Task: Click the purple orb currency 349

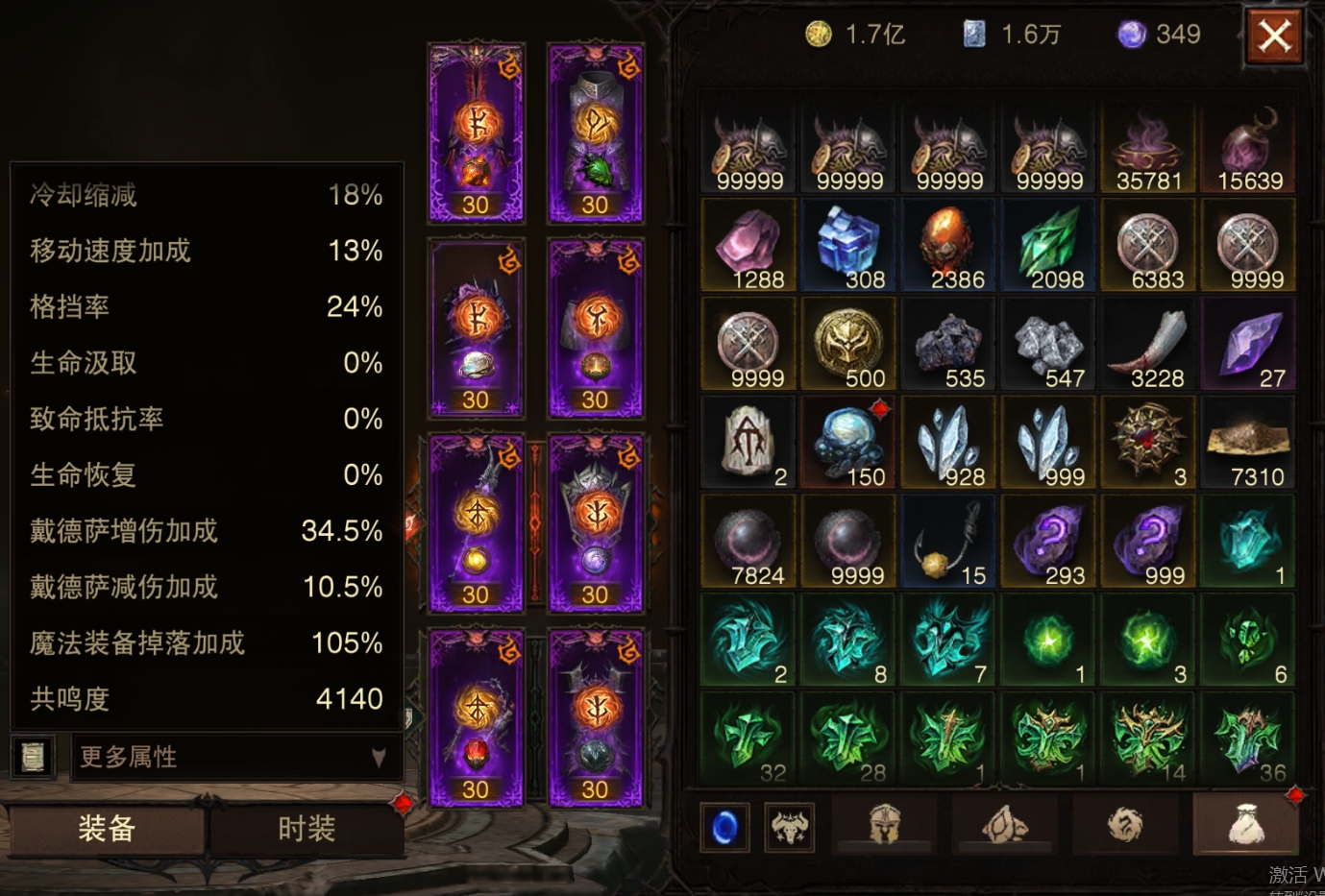Action: point(1159,35)
